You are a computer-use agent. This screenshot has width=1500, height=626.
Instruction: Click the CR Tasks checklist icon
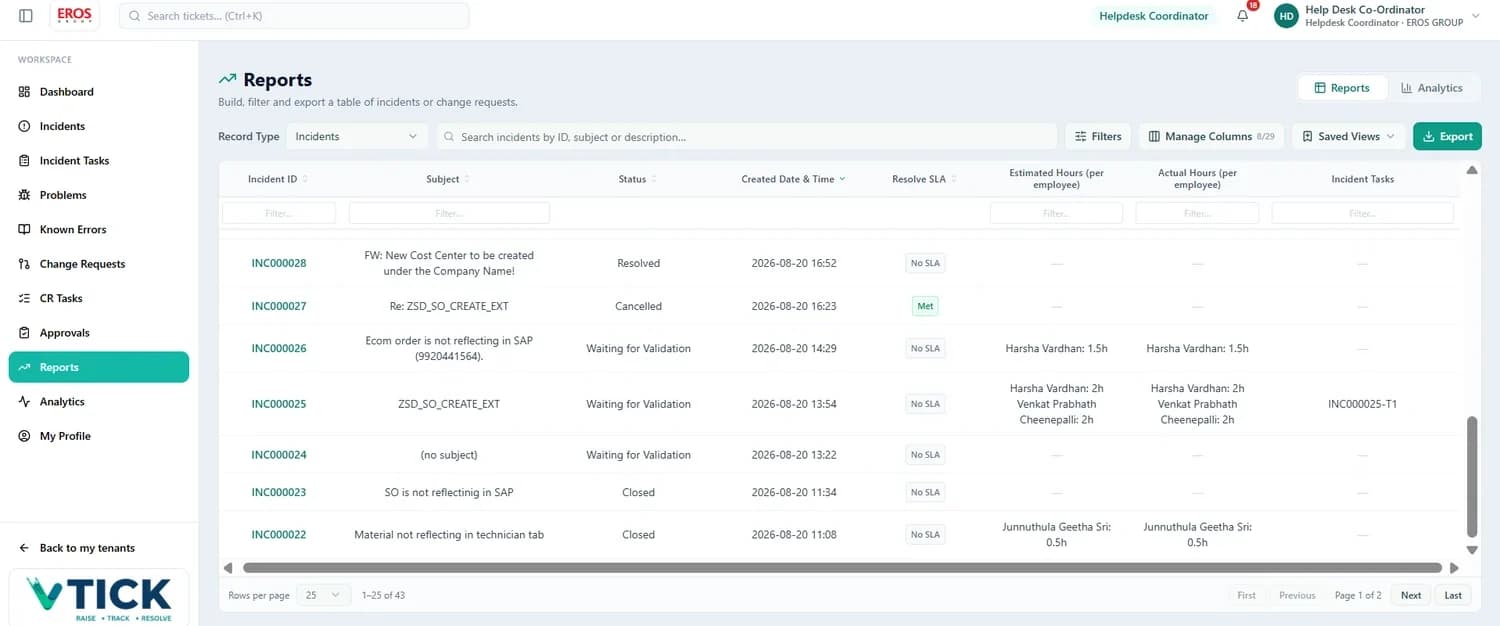click(24, 299)
